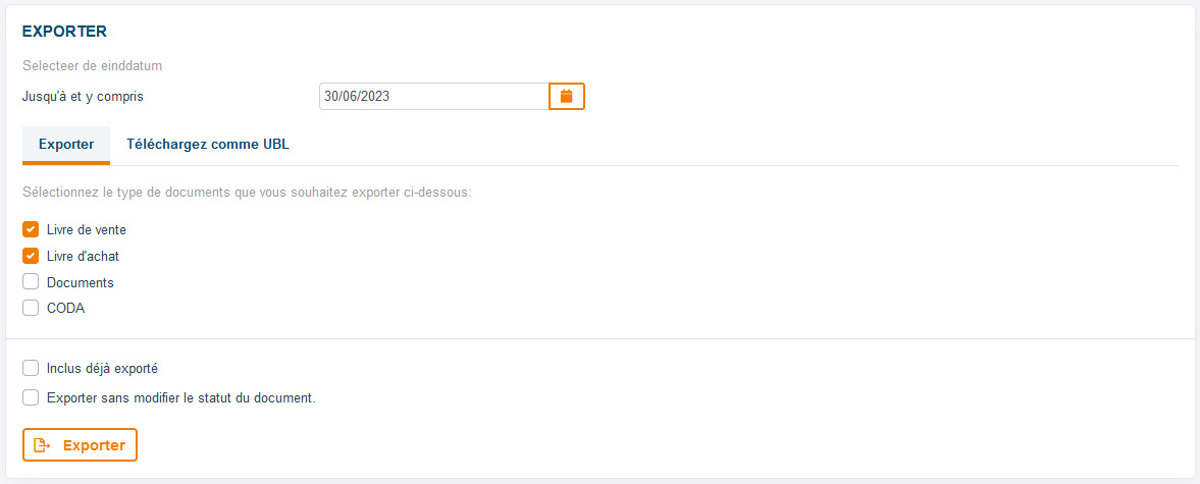Select the "Livre de vente" label text

(x=86, y=230)
